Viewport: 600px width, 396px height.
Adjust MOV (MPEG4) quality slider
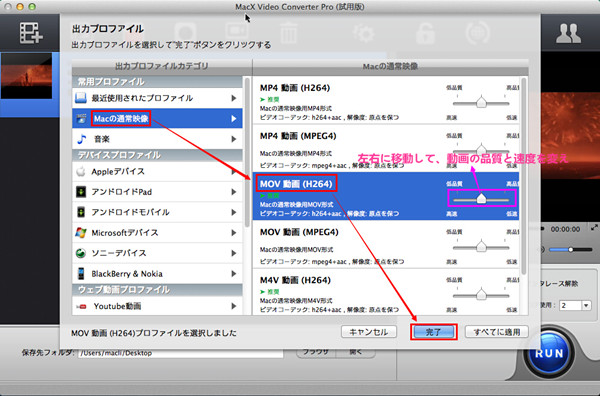[481, 247]
